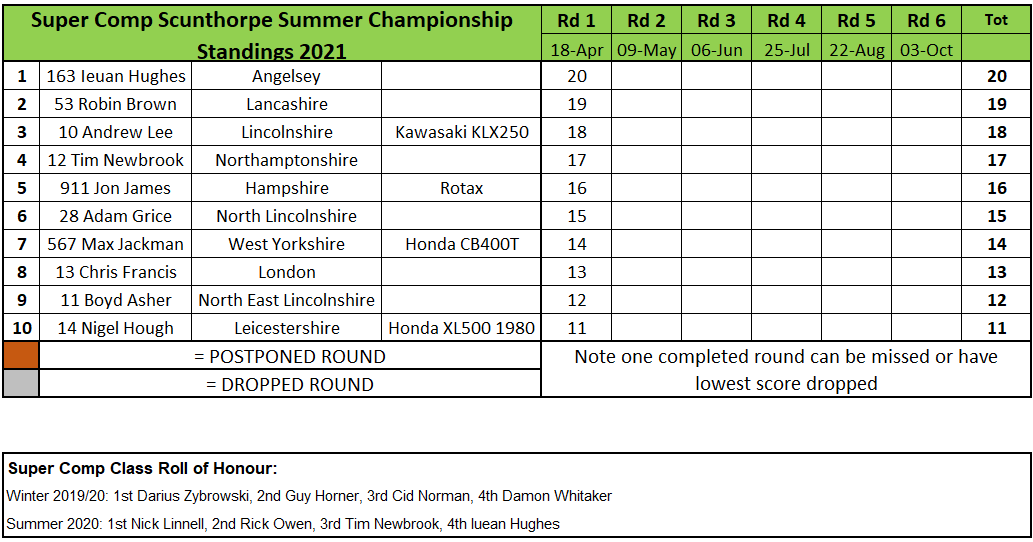
Task: Click the "= DROPPED ROUND" legend label
Action: 289,384
